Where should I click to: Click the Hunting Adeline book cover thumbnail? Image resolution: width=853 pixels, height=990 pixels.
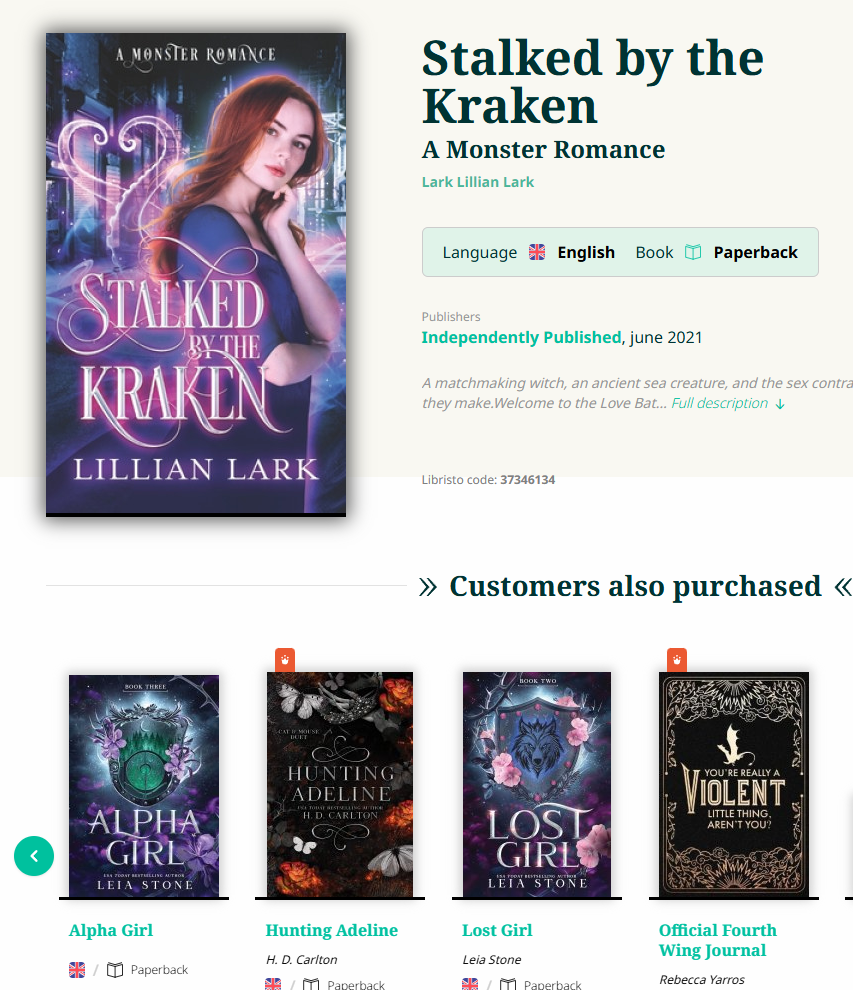[340, 785]
